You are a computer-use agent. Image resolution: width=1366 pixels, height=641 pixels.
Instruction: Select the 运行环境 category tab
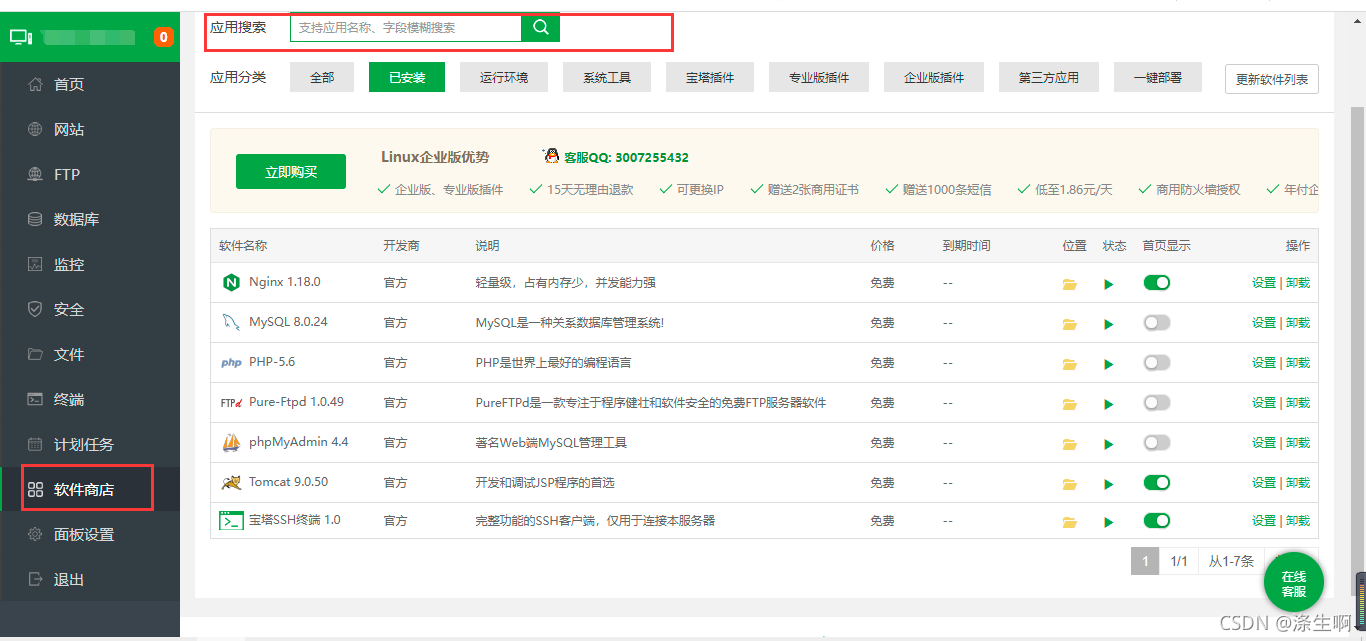(504, 77)
